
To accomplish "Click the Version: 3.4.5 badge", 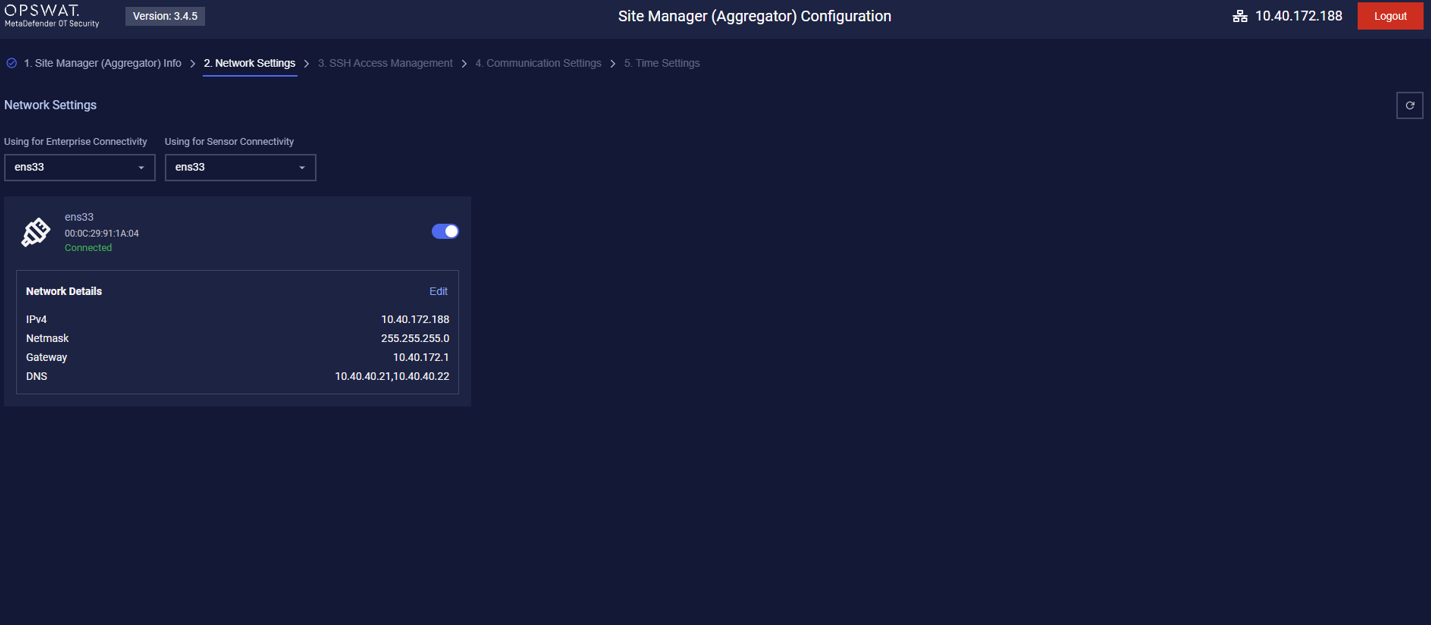I will click(x=165, y=16).
